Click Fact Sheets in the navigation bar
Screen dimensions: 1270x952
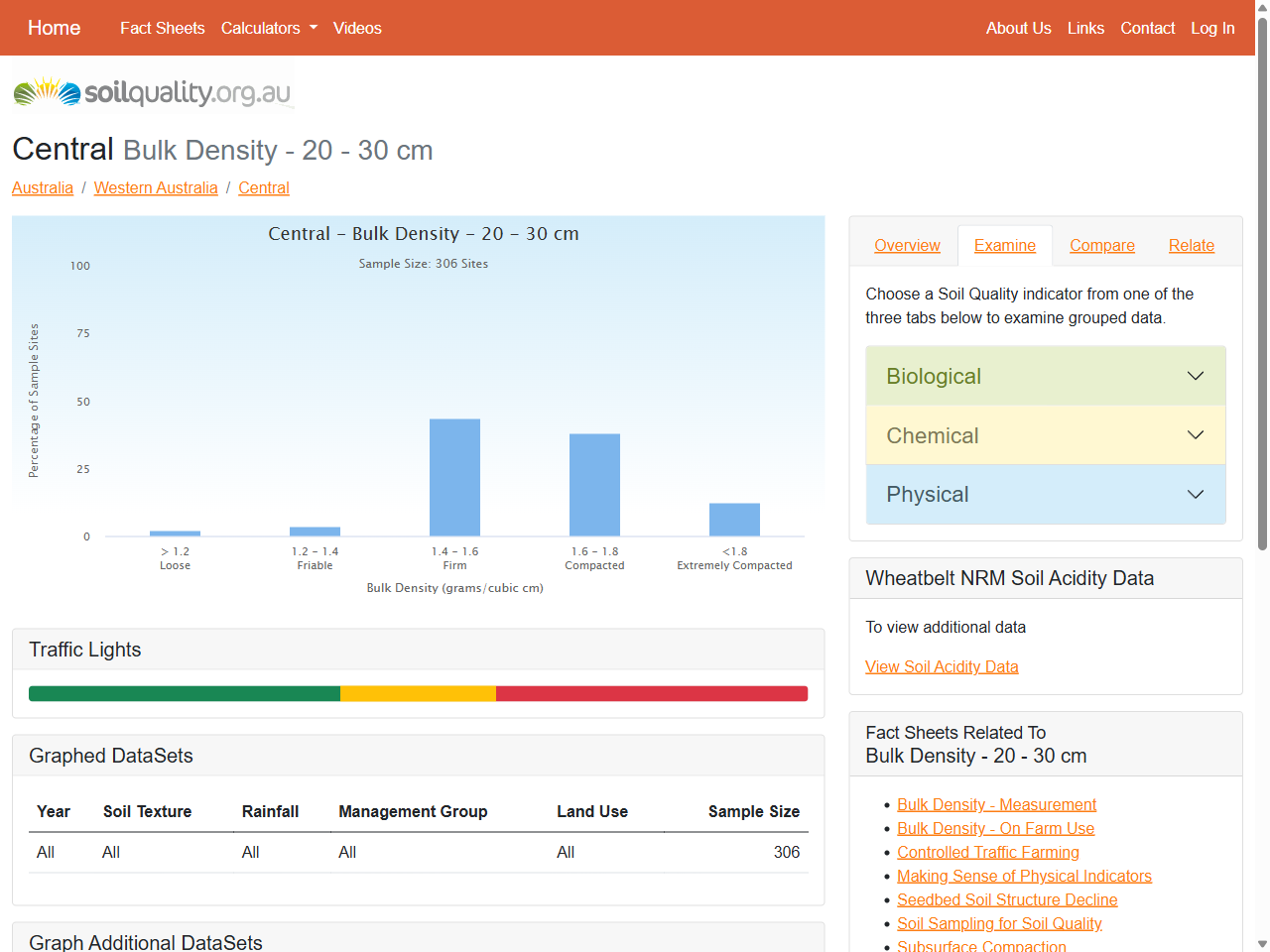[x=163, y=28]
